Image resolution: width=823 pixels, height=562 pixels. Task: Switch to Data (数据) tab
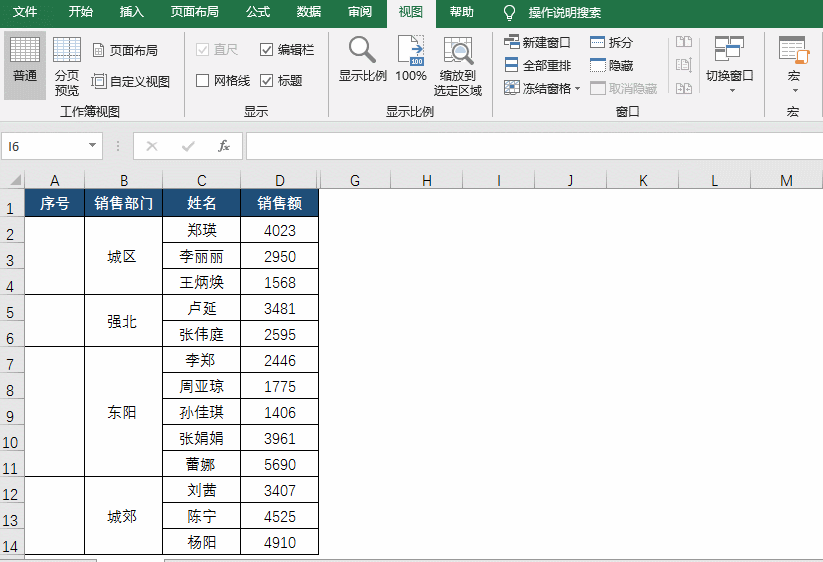pyautogui.click(x=309, y=12)
